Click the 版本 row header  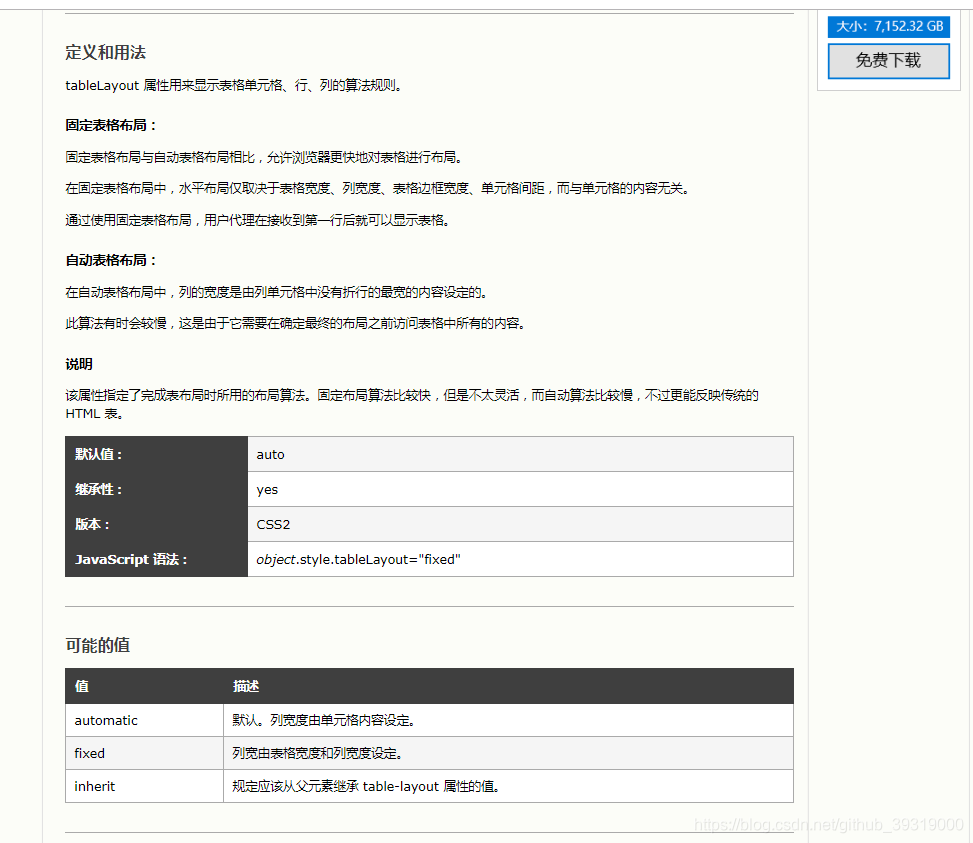[x=156, y=524]
